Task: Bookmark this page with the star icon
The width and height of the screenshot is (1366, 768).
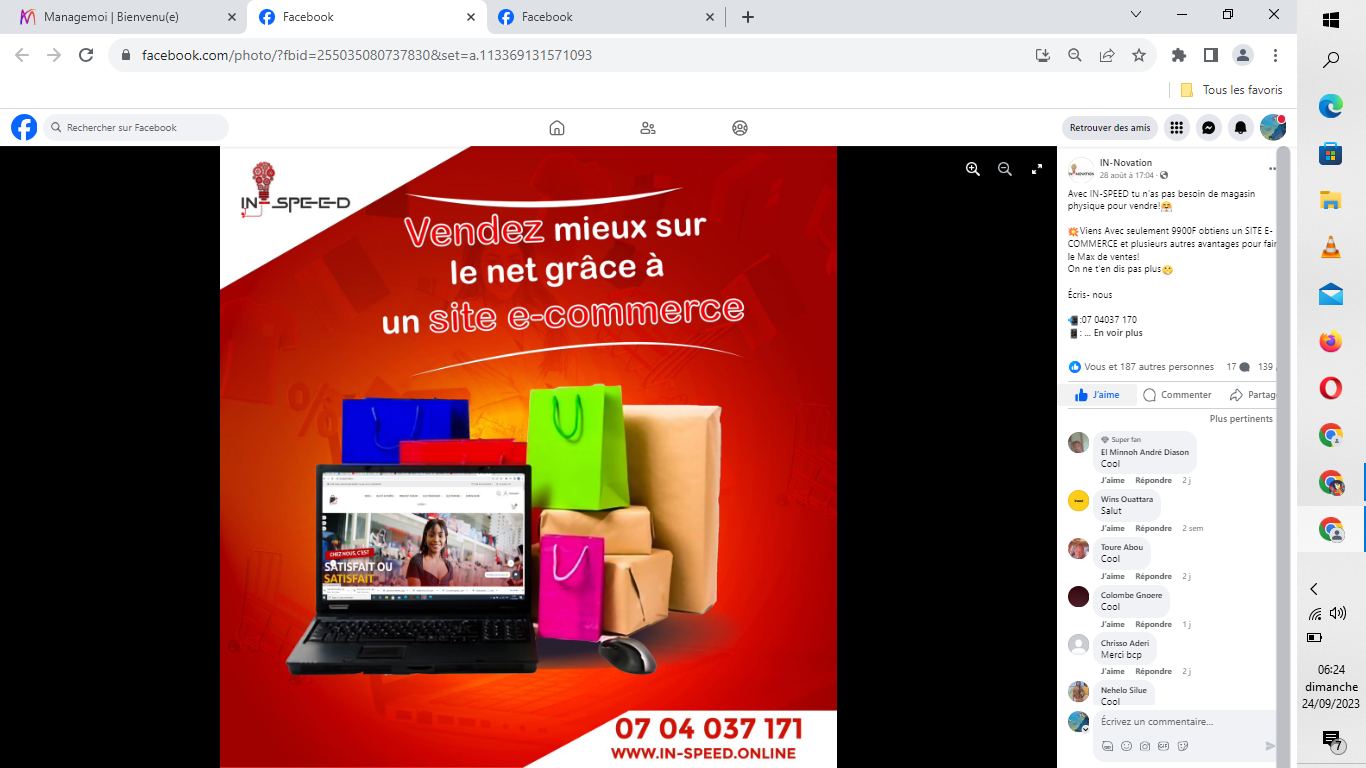Action: tap(1139, 56)
